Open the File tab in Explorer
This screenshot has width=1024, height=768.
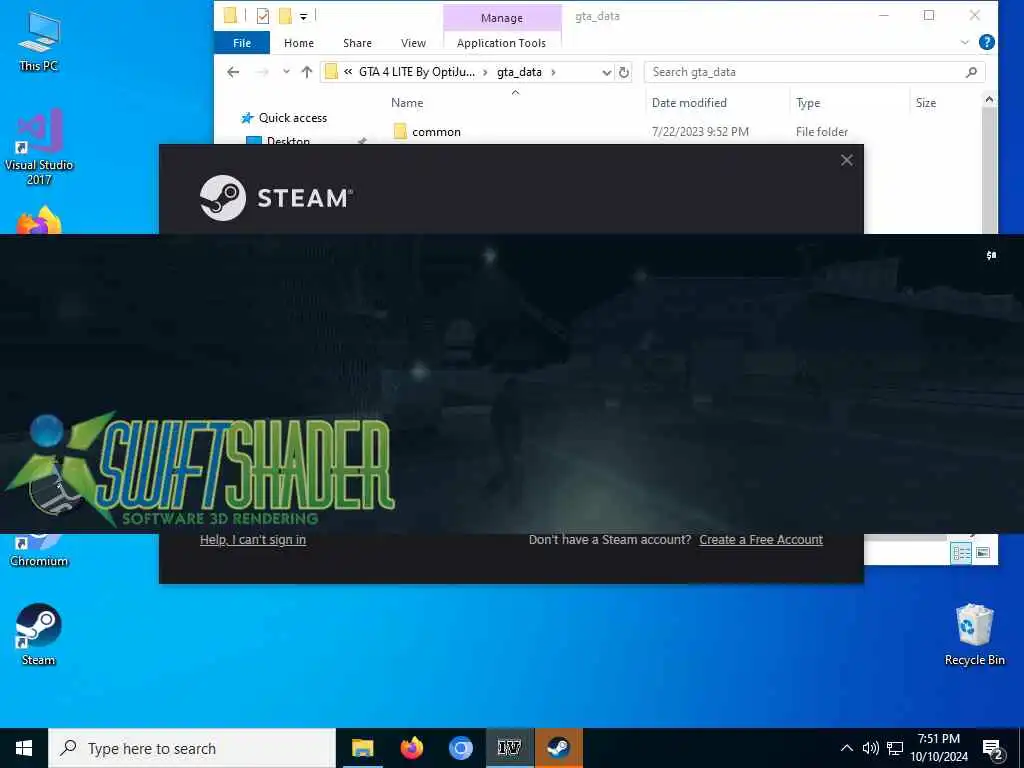pos(242,43)
